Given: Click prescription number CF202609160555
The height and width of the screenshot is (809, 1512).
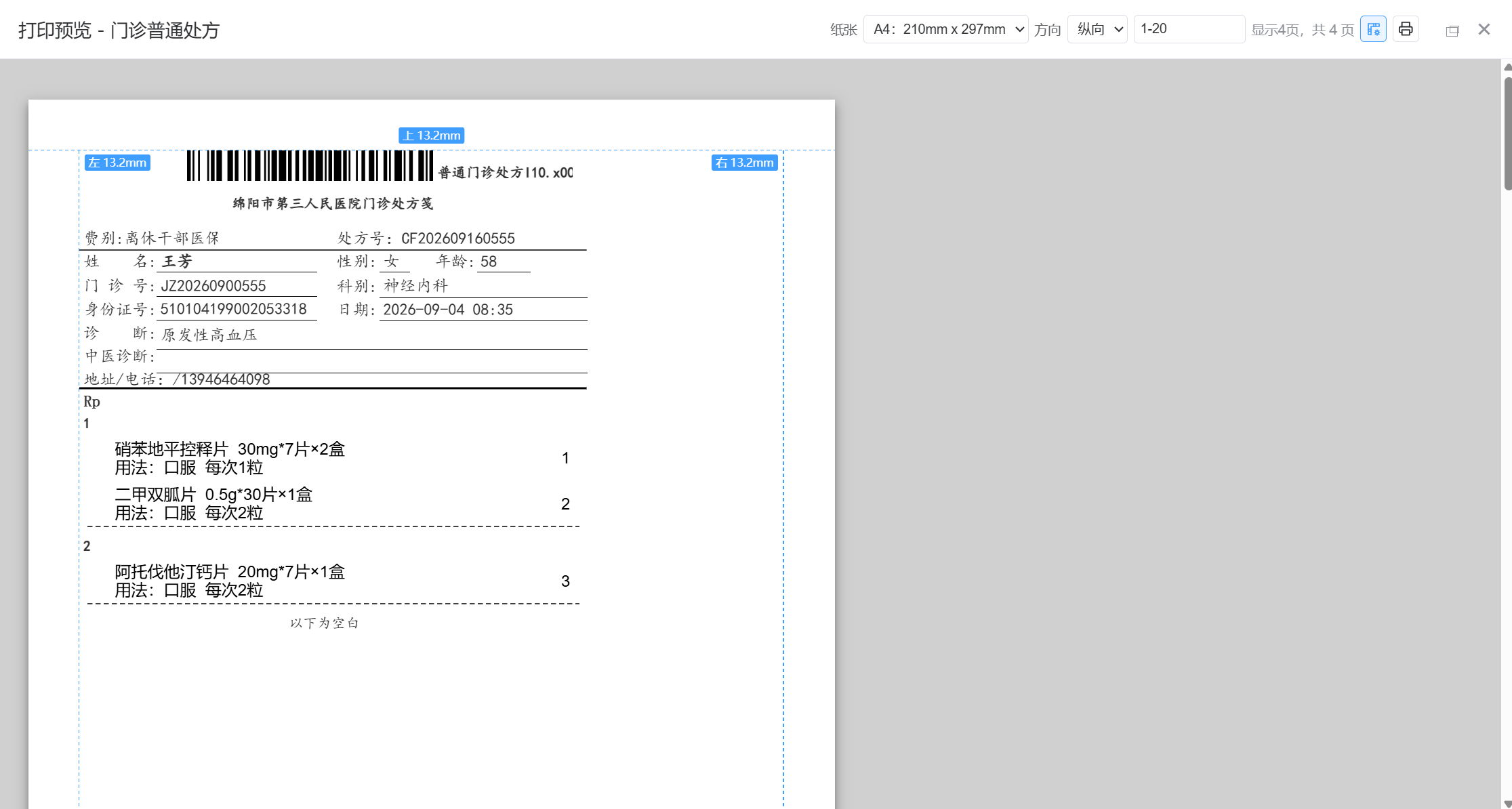Looking at the screenshot, I should click(x=458, y=238).
